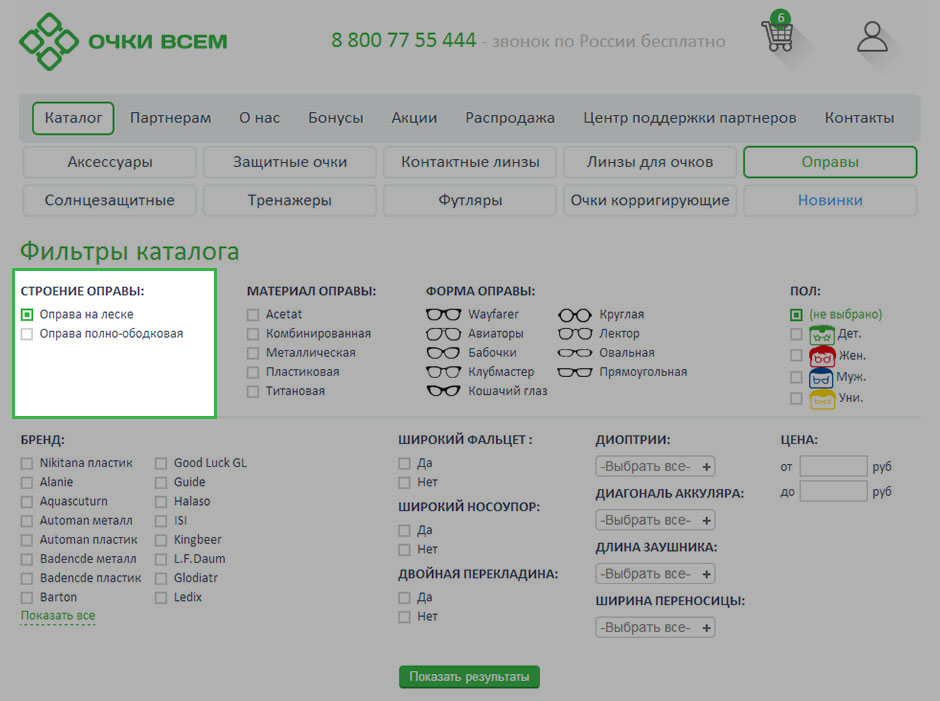Click the Показать результаты button
940x701 pixels.
pyautogui.click(x=469, y=677)
